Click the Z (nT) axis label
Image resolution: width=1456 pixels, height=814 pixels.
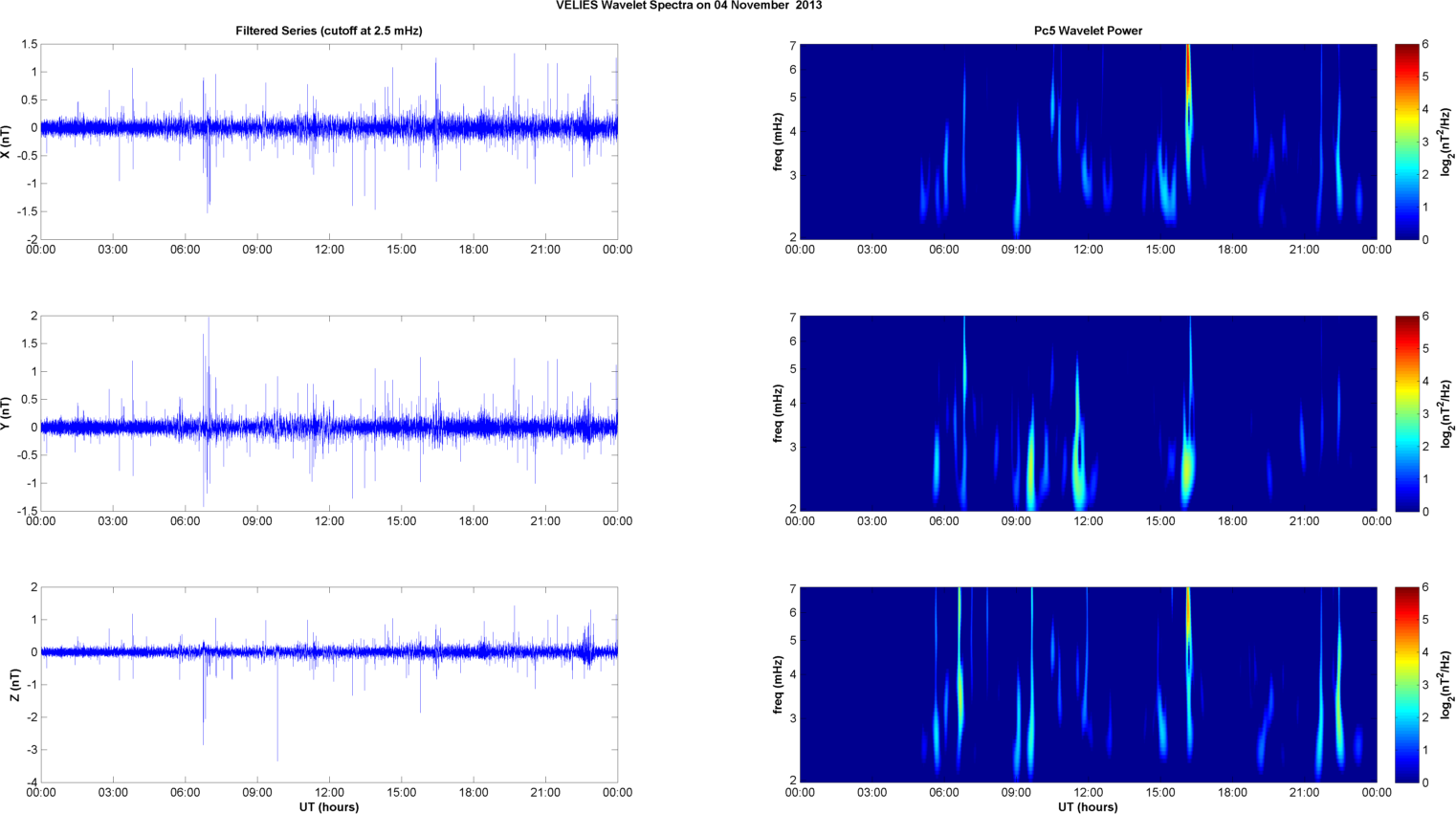click(14, 685)
